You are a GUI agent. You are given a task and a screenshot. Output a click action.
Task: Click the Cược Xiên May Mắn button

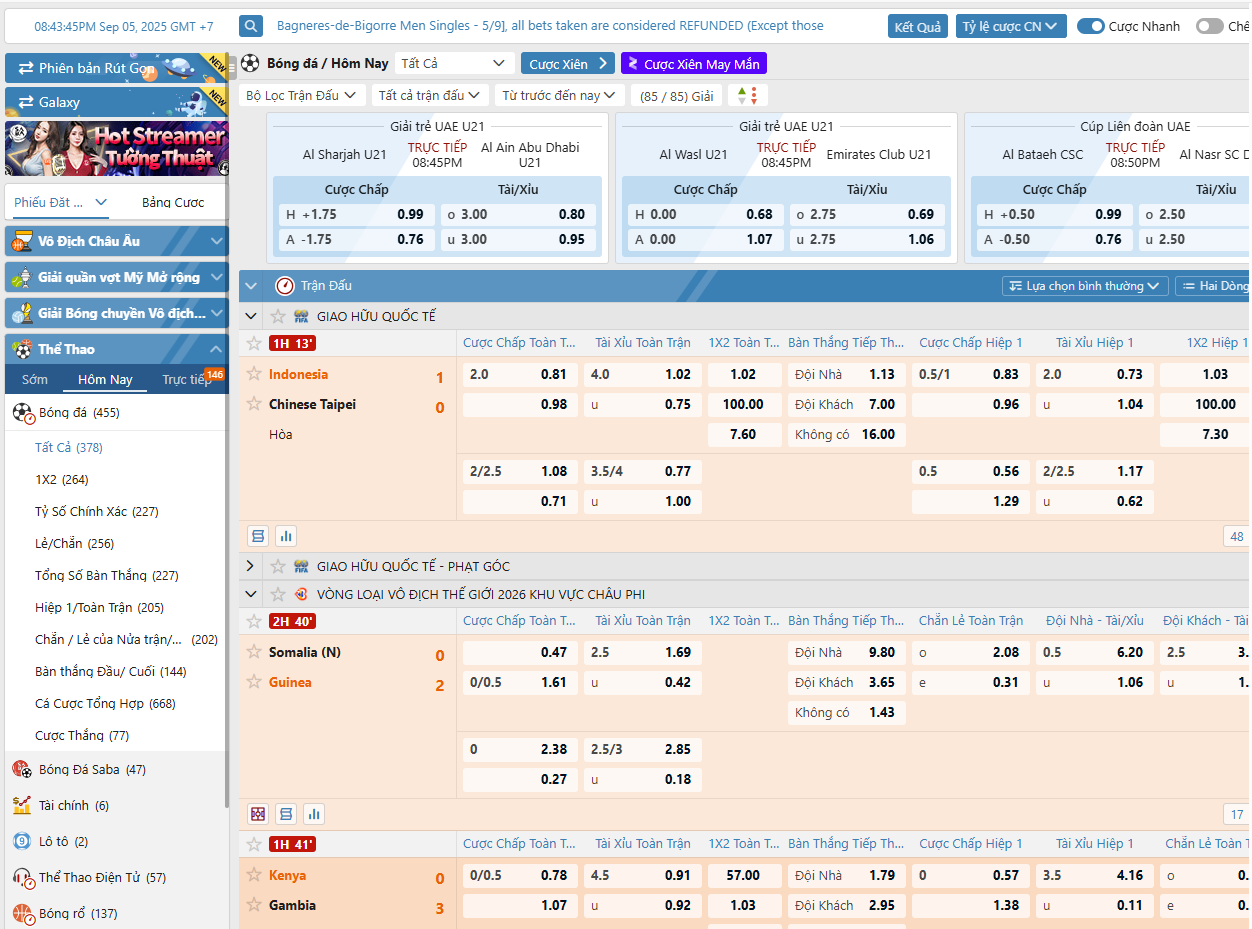693,64
